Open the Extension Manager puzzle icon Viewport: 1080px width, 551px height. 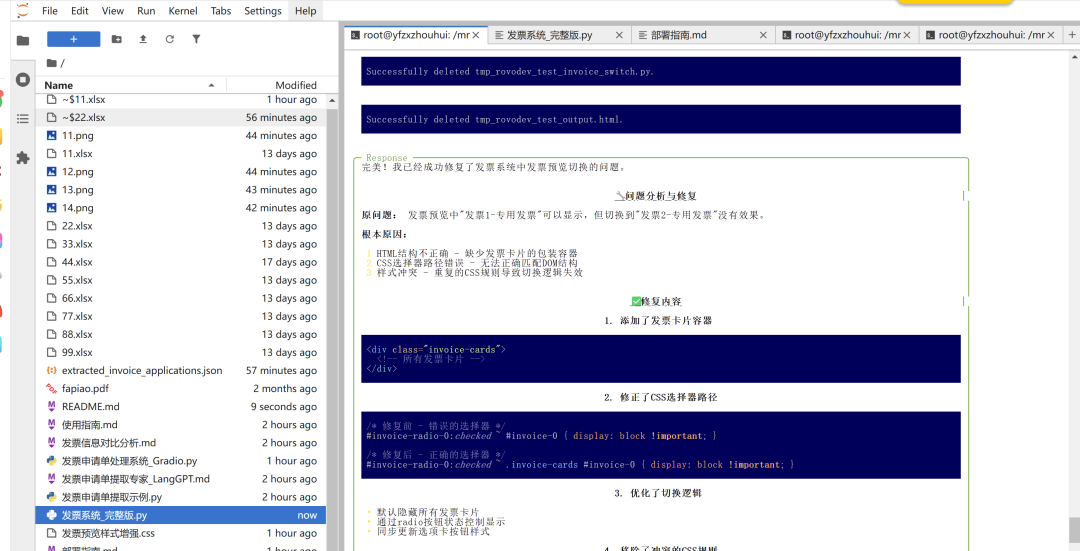pos(22,157)
